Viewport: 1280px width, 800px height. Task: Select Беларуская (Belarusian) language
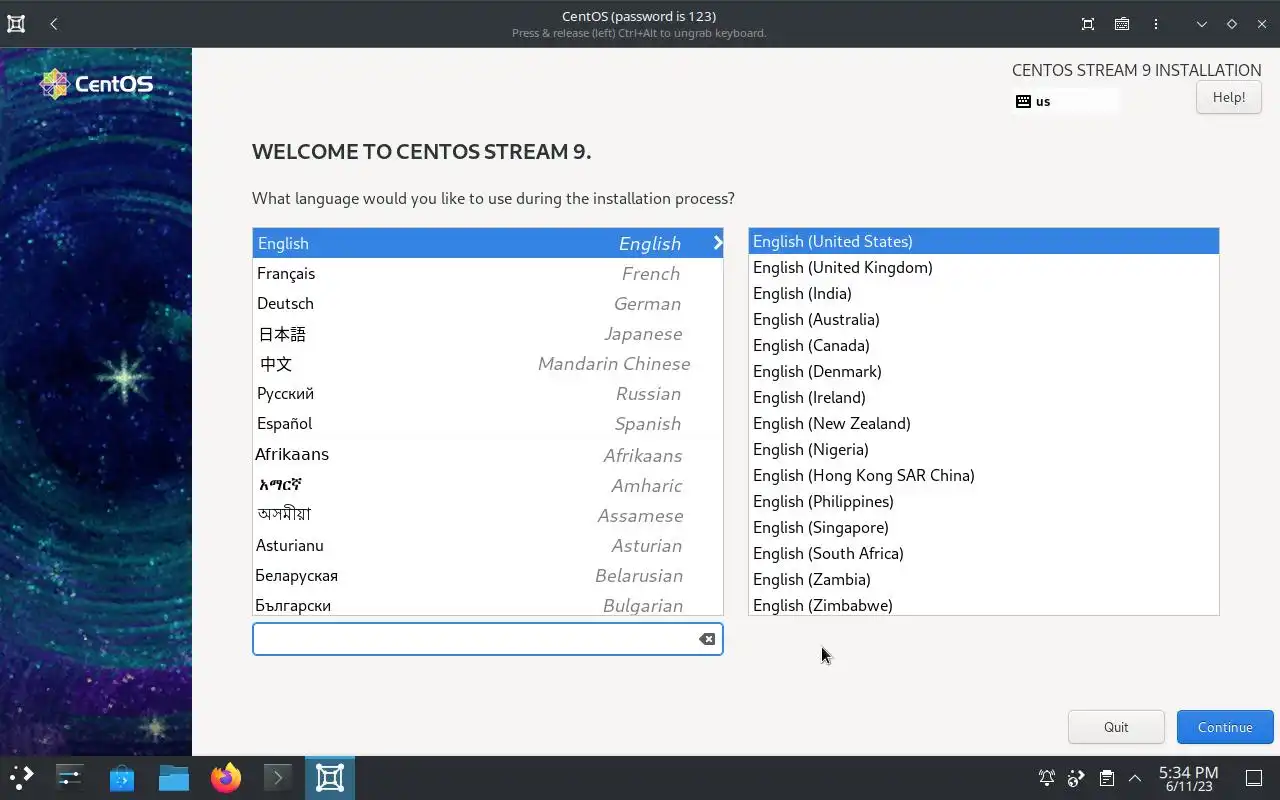488,575
